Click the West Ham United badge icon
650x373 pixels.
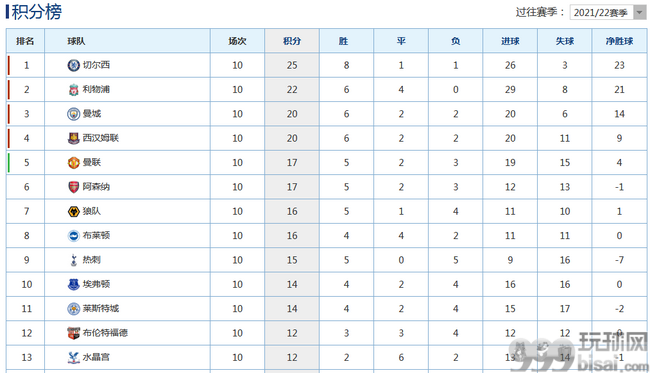[73, 138]
